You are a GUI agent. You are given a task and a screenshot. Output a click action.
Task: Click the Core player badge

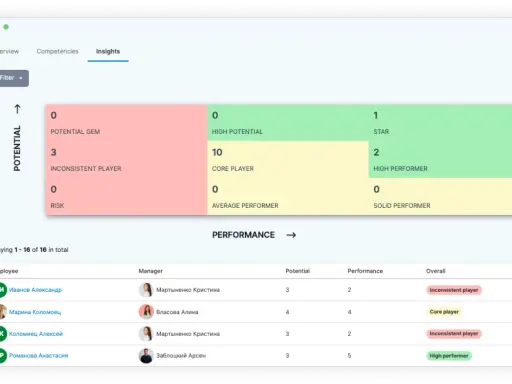(x=444, y=312)
